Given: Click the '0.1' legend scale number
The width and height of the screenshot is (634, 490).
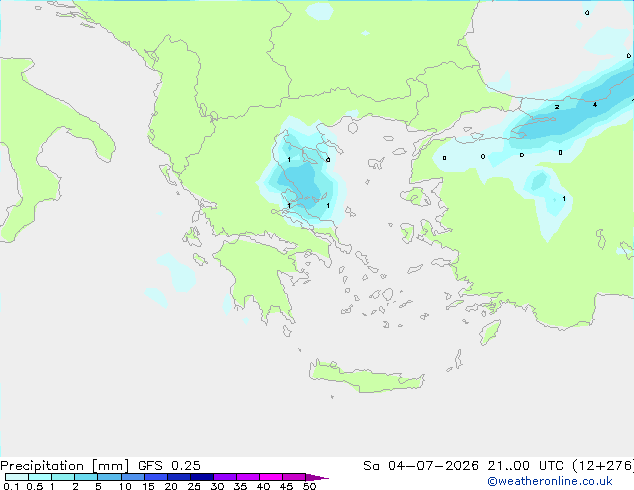Looking at the screenshot, I should click(11, 486).
